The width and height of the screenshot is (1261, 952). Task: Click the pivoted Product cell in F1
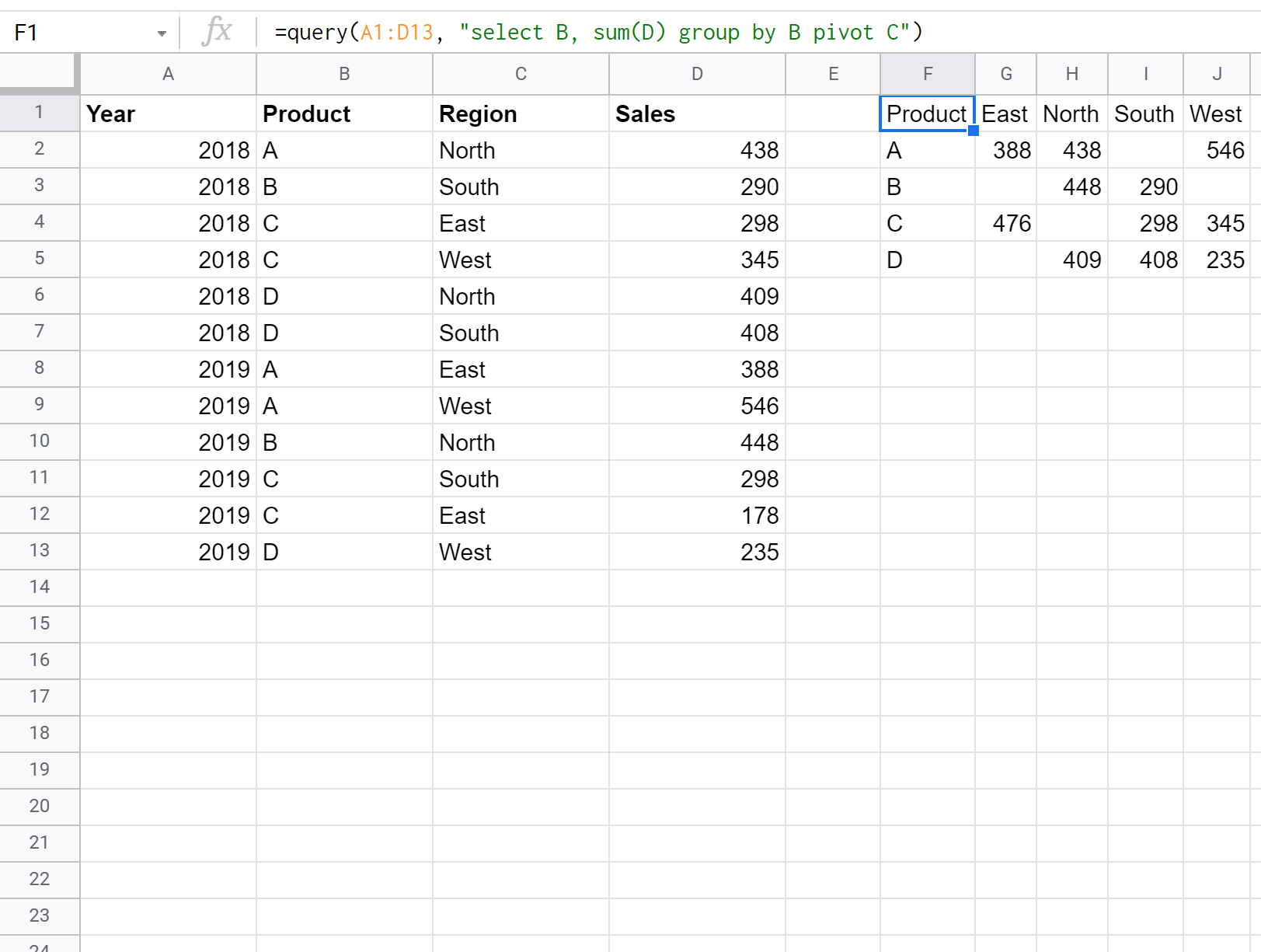(927, 113)
